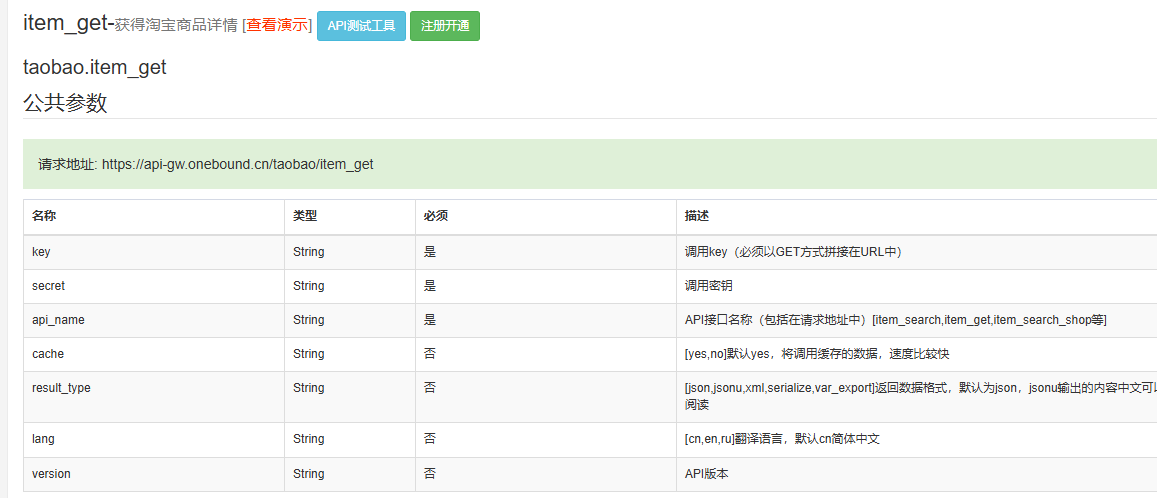Click the 否 value in cache row
Screen dimensions: 1157x498
tap(429, 353)
